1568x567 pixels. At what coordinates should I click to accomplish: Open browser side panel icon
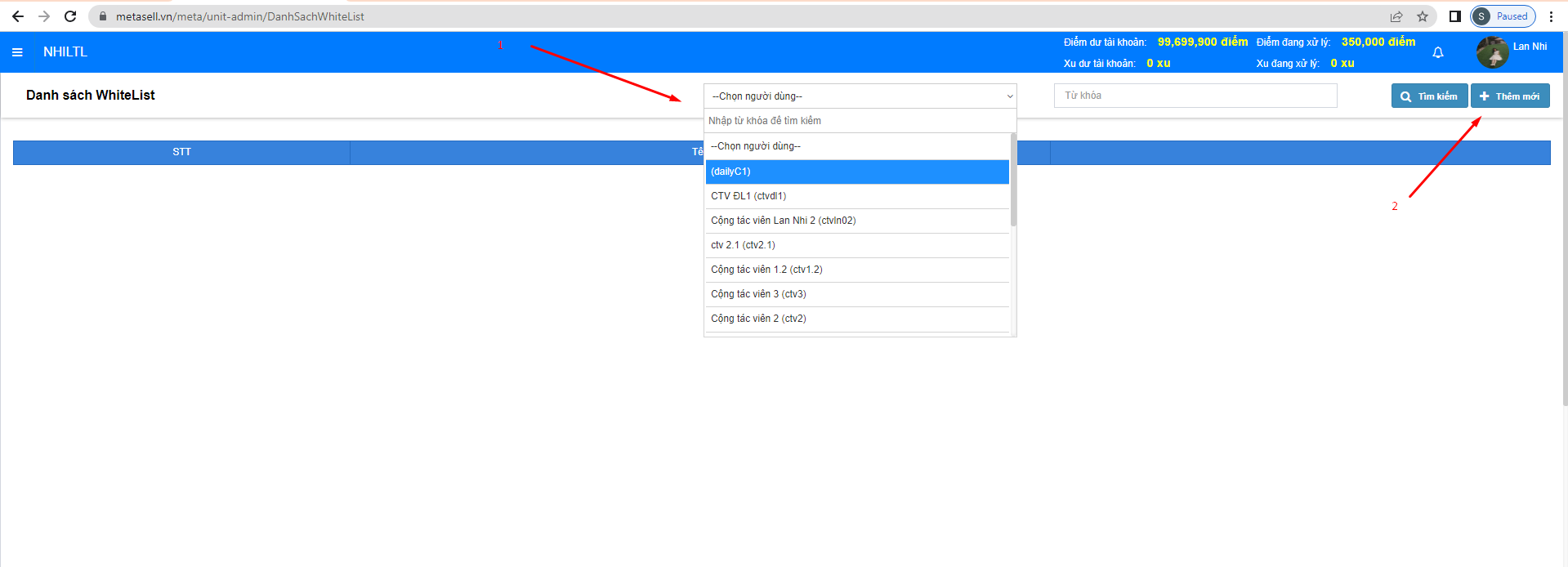click(x=1455, y=16)
